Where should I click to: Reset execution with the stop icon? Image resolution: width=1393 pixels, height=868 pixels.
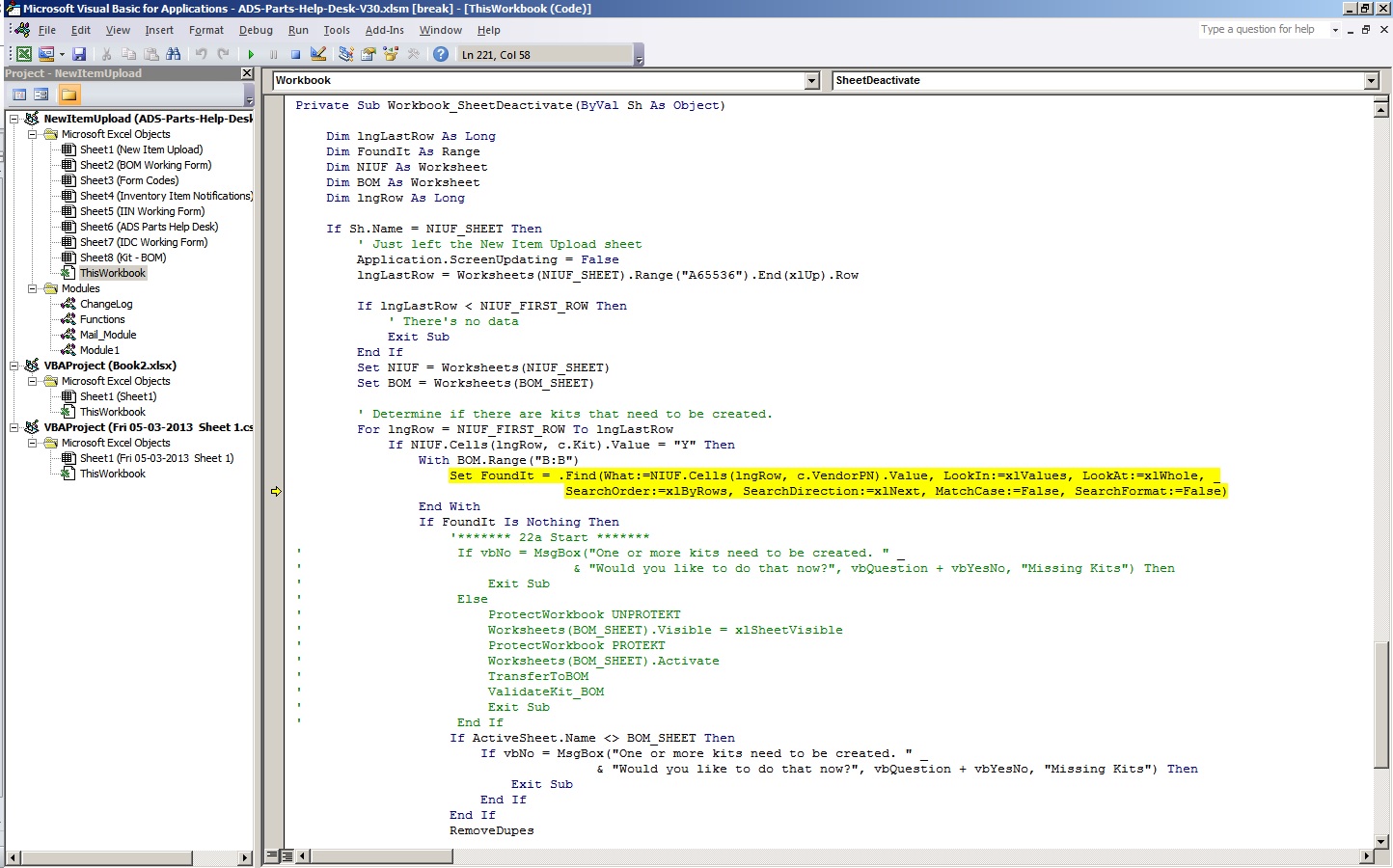tap(295, 55)
